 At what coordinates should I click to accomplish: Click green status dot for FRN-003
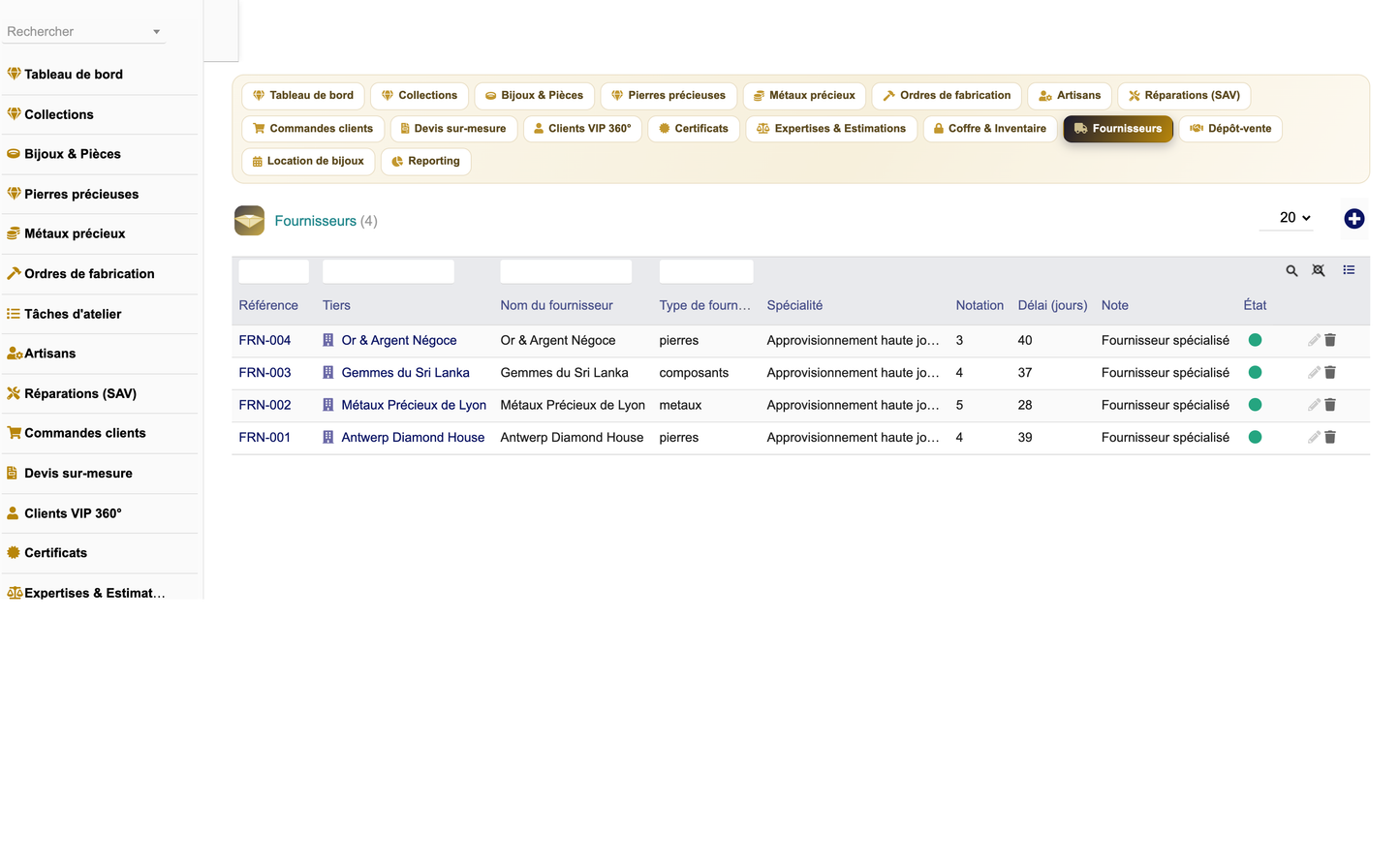(x=1255, y=373)
